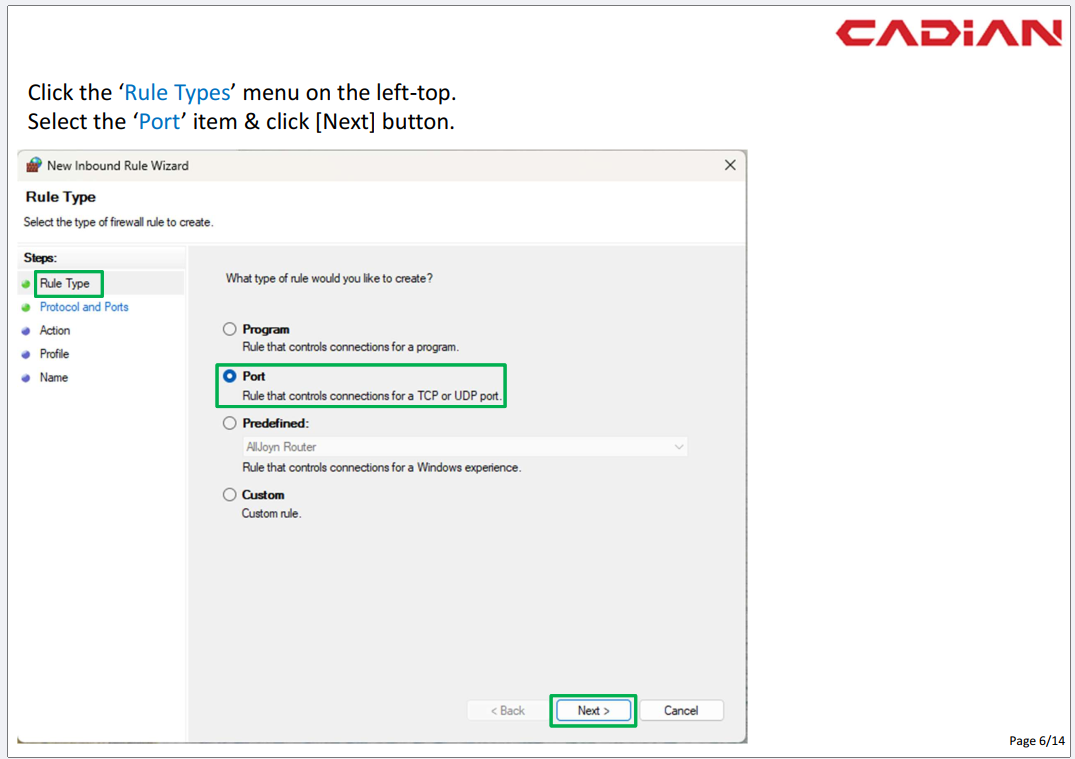The width and height of the screenshot is (1075, 759).
Task: Click the Back button
Action: pyautogui.click(x=508, y=711)
